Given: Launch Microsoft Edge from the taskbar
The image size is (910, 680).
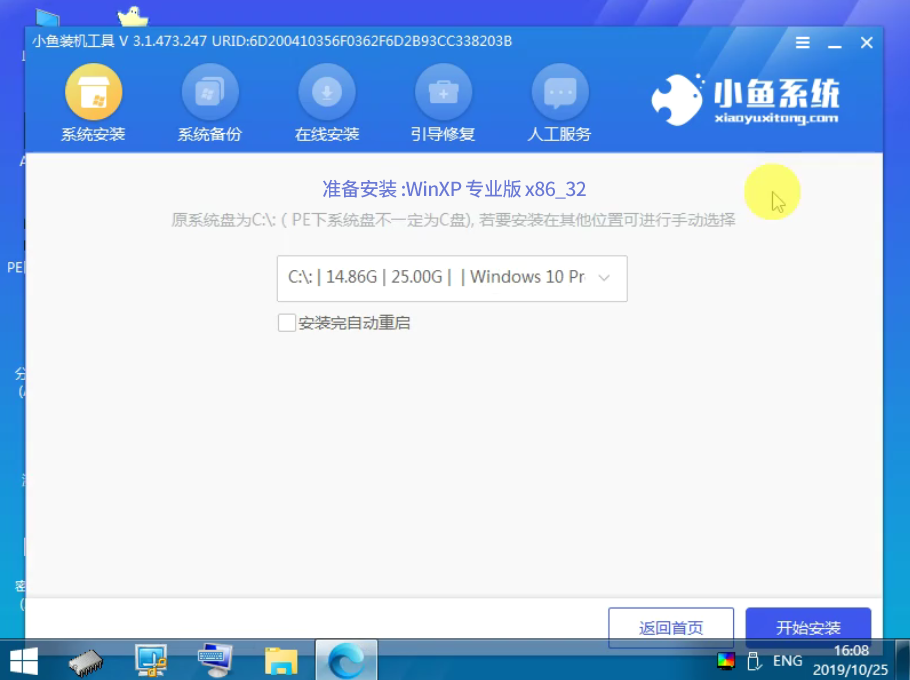Looking at the screenshot, I should coord(346,660).
